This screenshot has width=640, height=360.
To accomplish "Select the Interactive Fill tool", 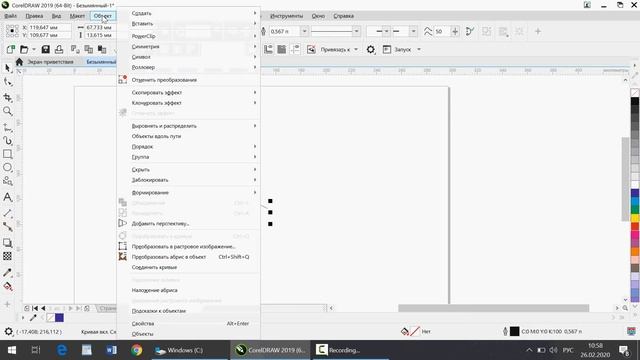I will click(x=7, y=286).
